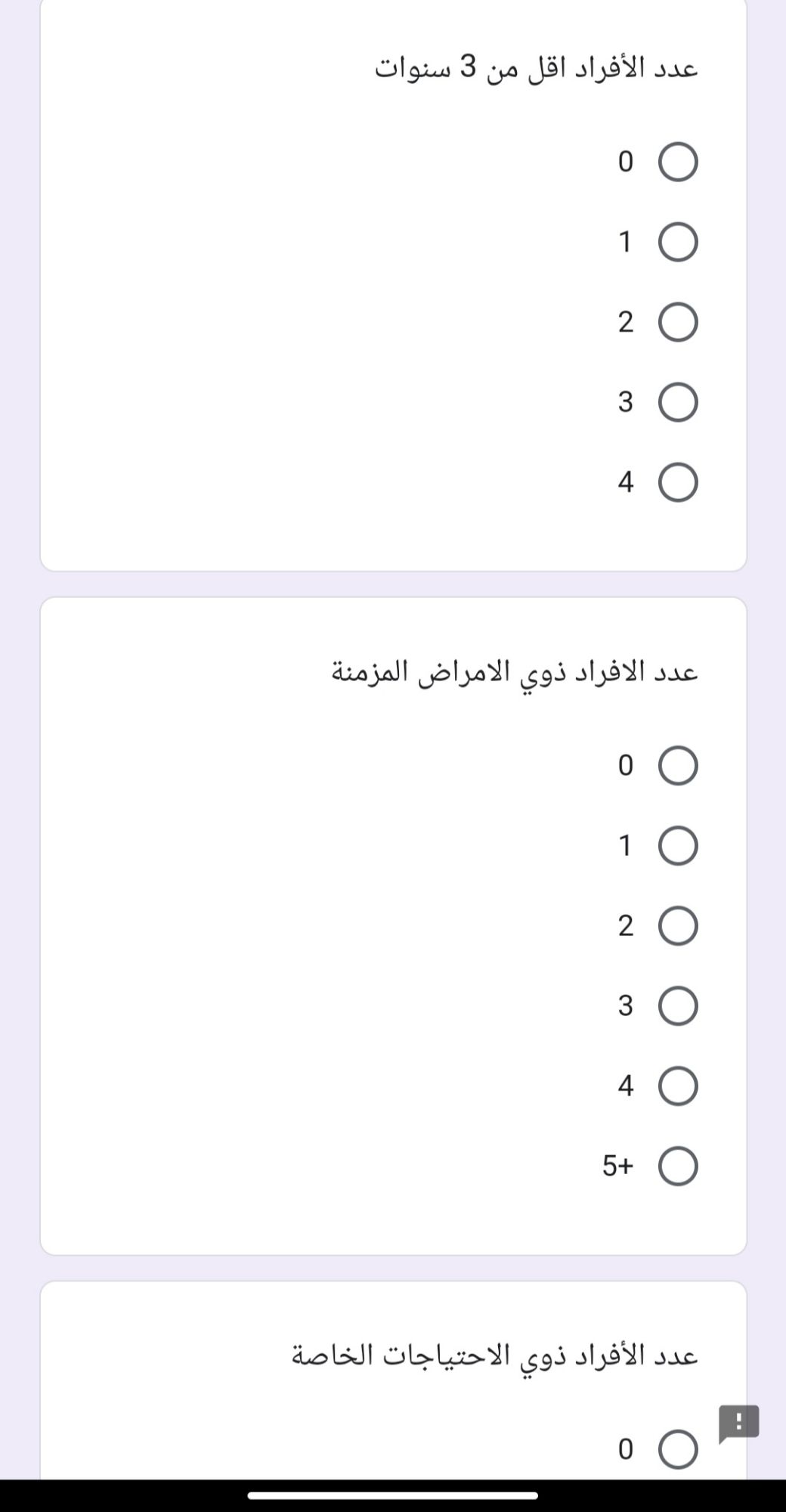Tap the home gesture bar

(x=393, y=1495)
